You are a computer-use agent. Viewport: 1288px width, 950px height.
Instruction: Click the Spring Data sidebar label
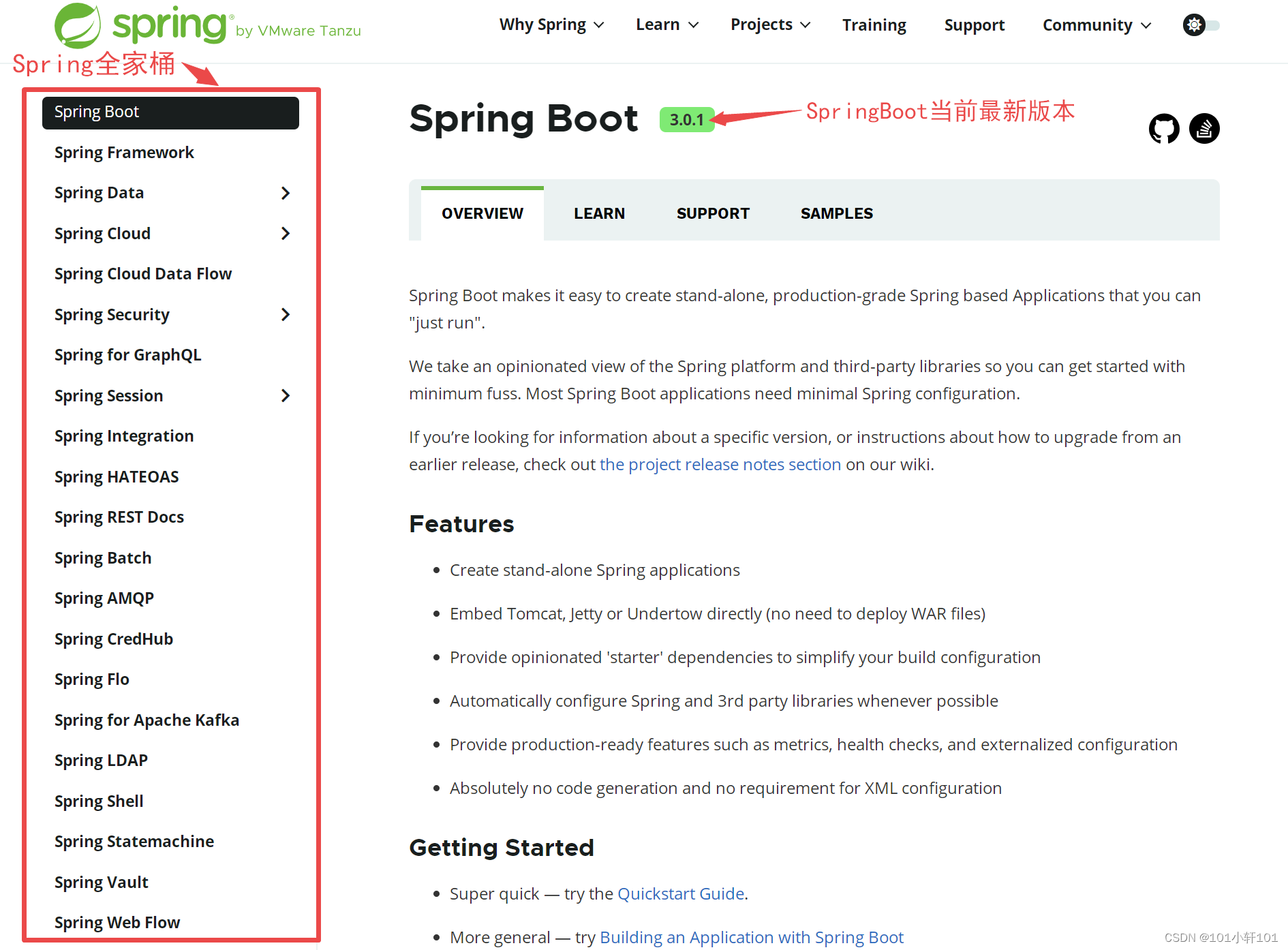tap(99, 193)
